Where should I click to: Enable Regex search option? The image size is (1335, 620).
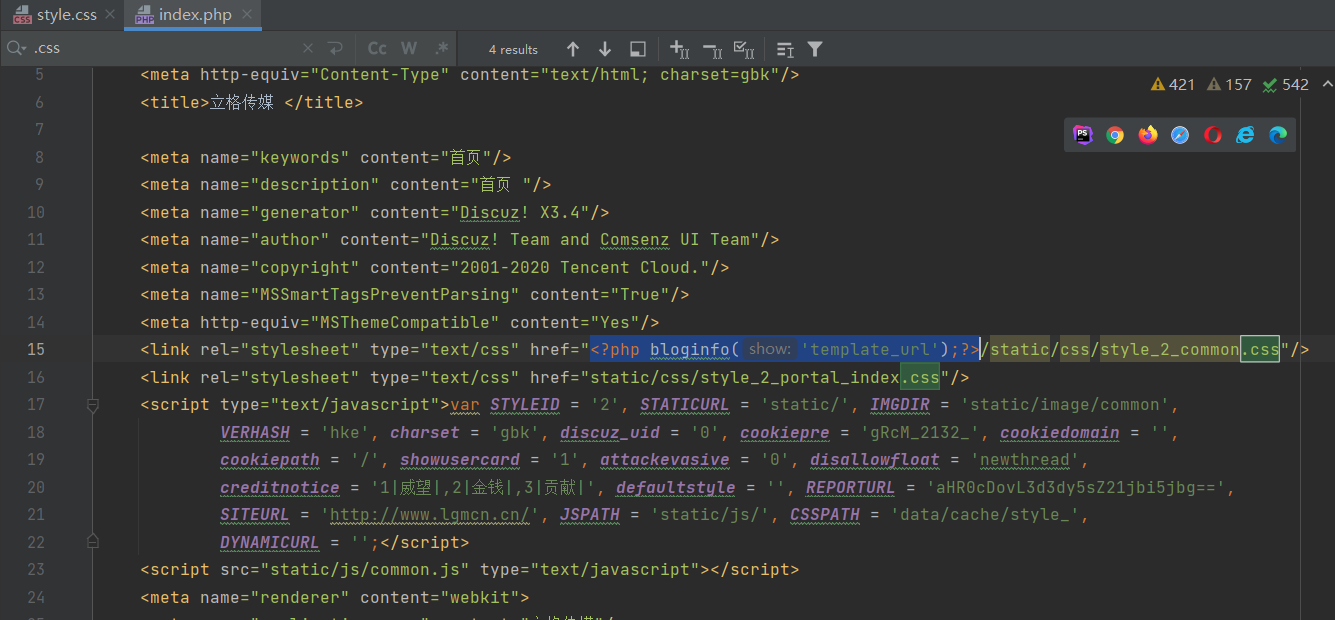(441, 49)
